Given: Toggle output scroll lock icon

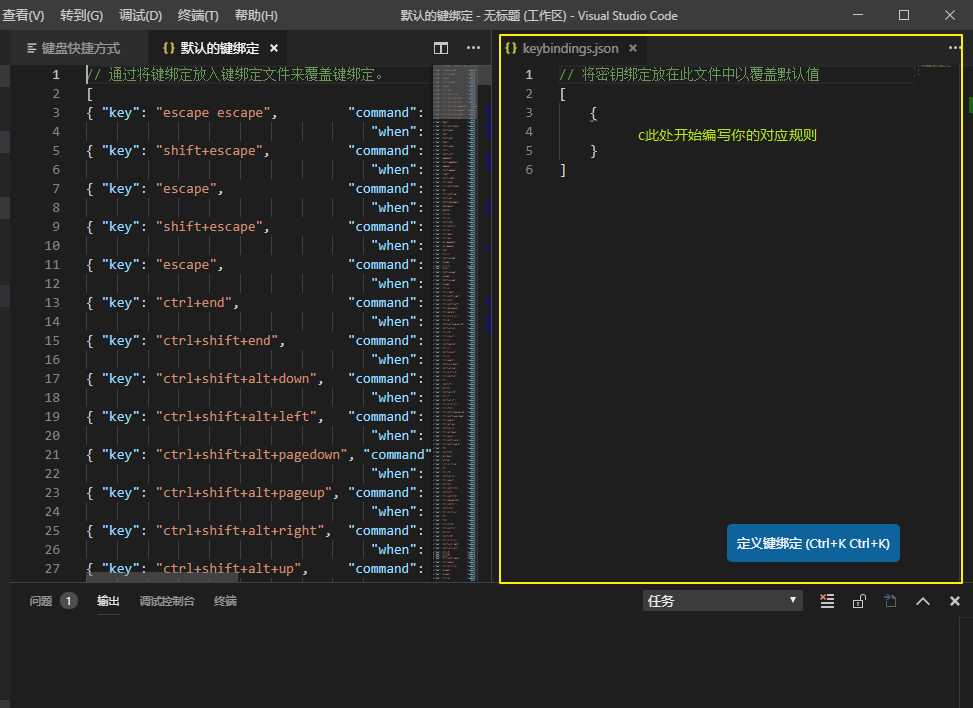Looking at the screenshot, I should (859, 601).
